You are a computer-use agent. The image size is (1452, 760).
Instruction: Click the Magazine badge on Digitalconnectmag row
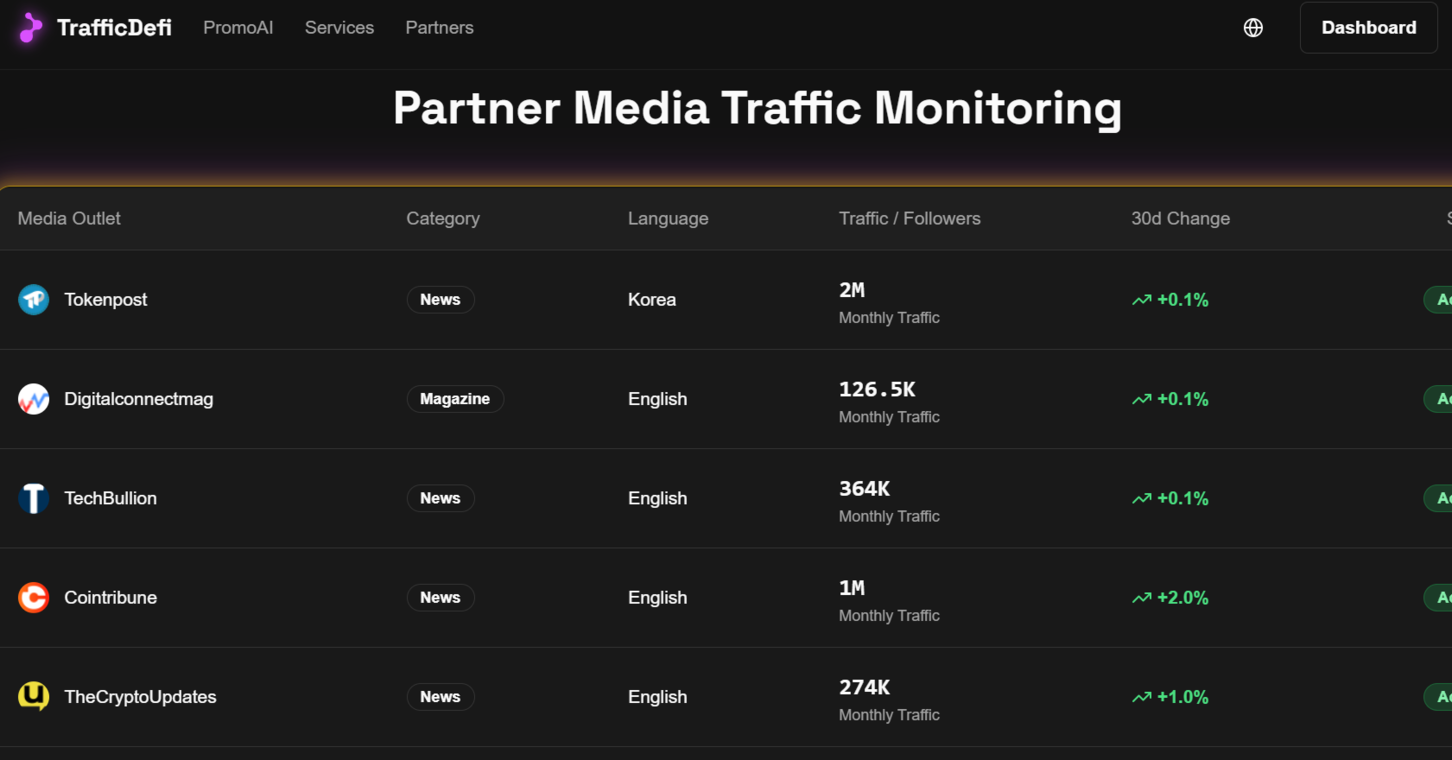455,398
